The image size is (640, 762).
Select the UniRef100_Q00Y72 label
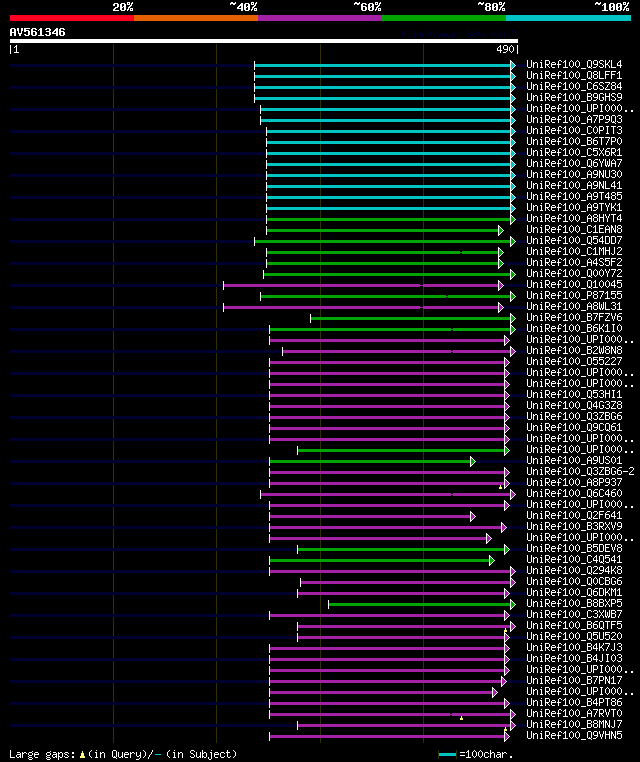[574, 273]
